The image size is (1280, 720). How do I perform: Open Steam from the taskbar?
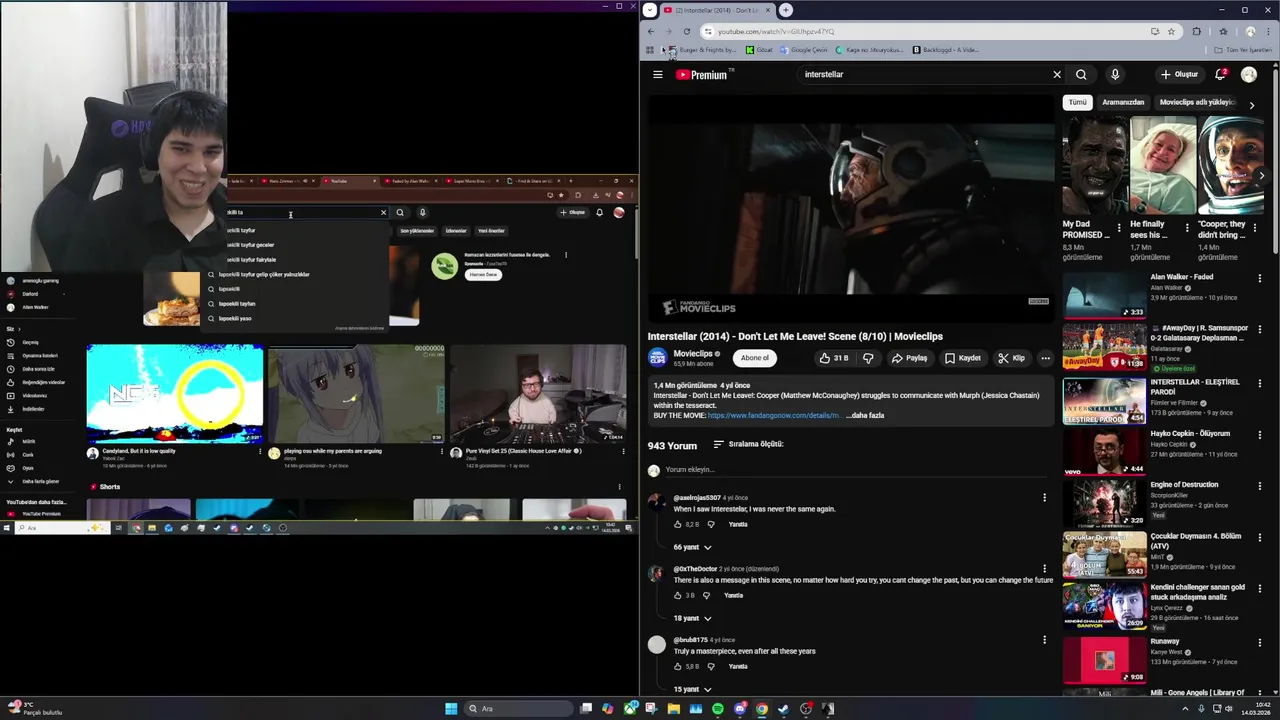(x=784, y=709)
